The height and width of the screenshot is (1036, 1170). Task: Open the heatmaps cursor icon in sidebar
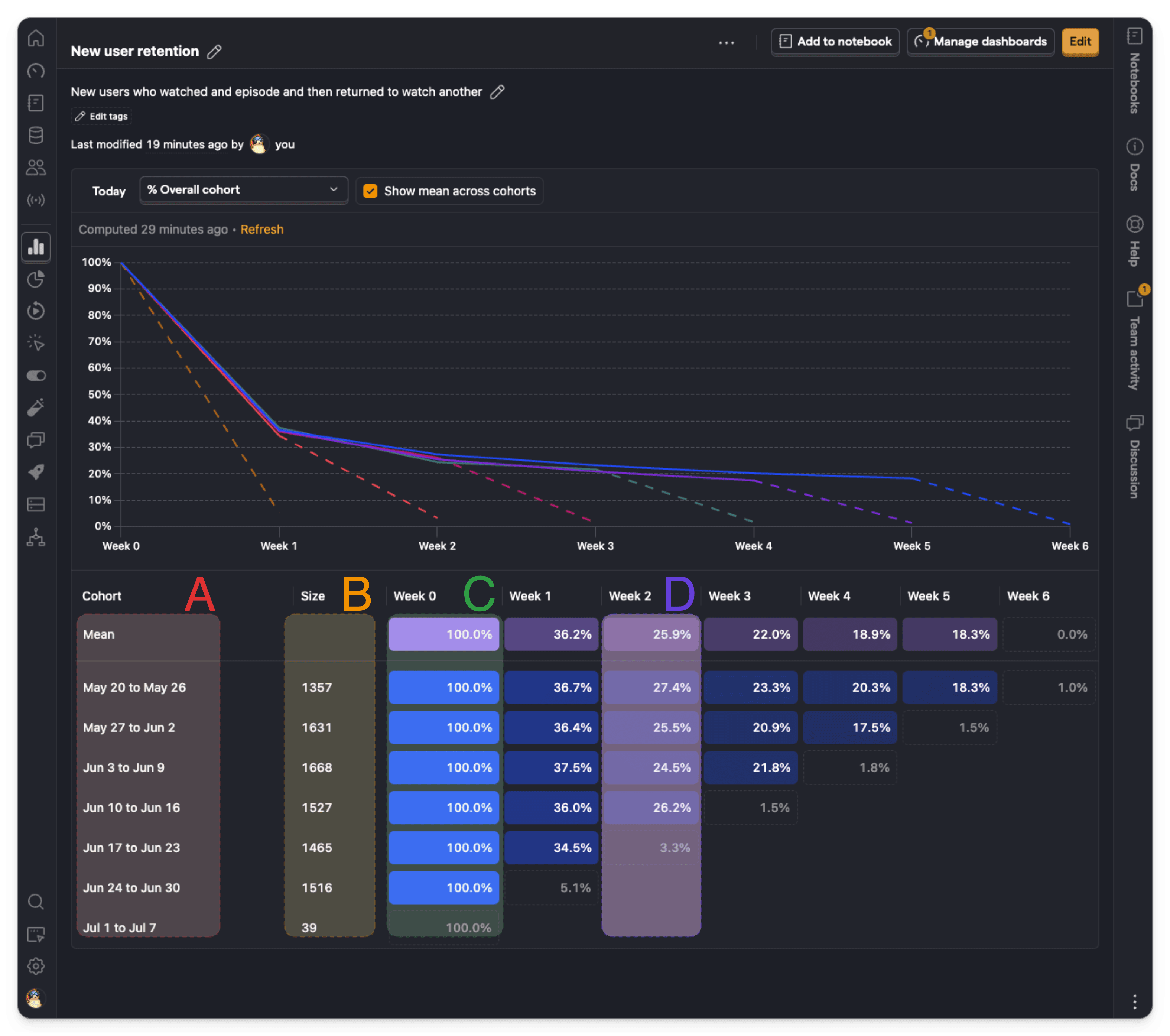(36, 344)
